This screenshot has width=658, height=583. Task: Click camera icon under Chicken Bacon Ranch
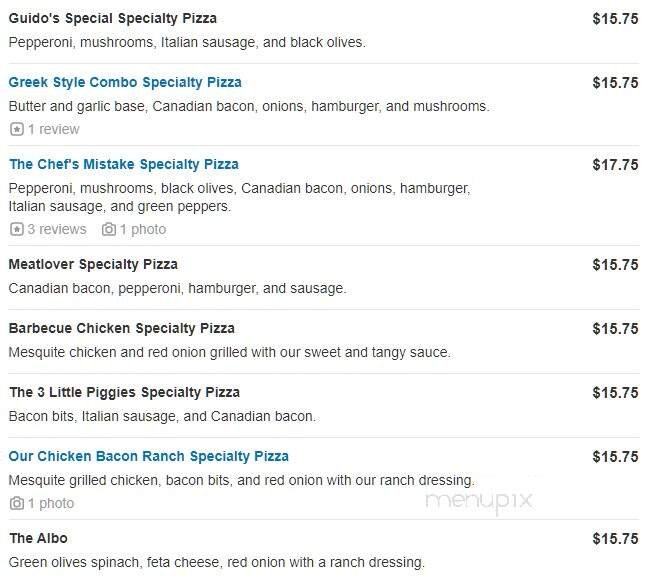16,503
